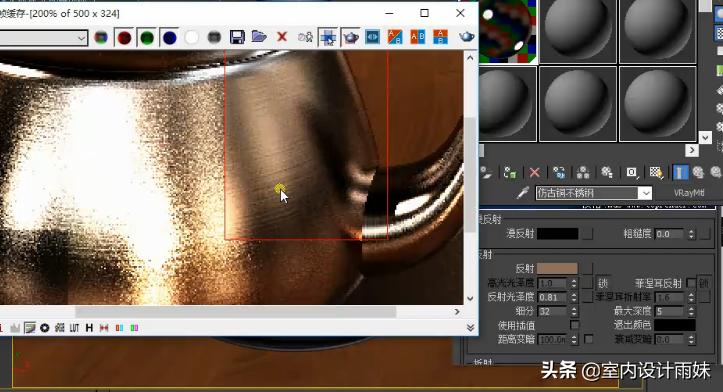Click the force color clamping circle icon

coord(45,328)
